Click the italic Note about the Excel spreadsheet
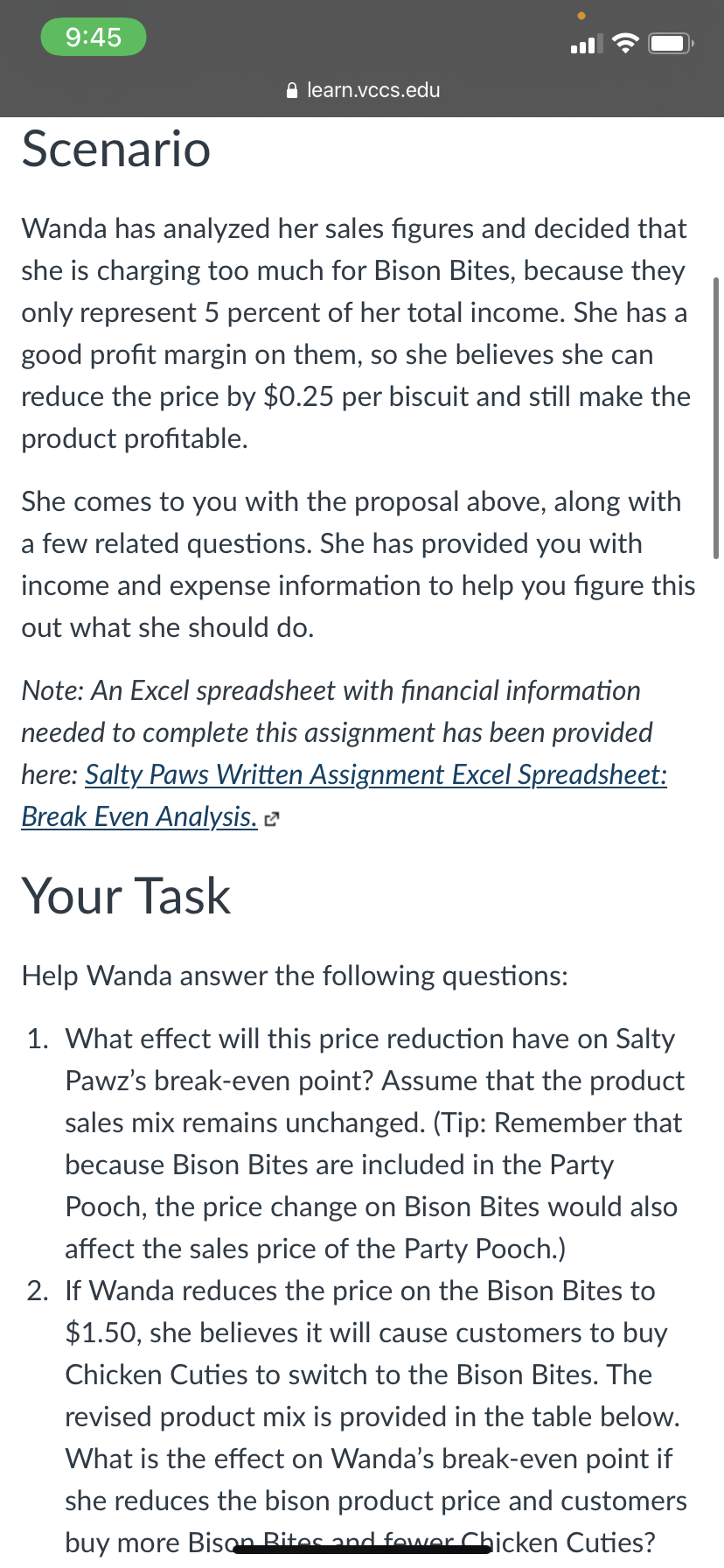The width and height of the screenshot is (724, 1568). tap(345, 753)
